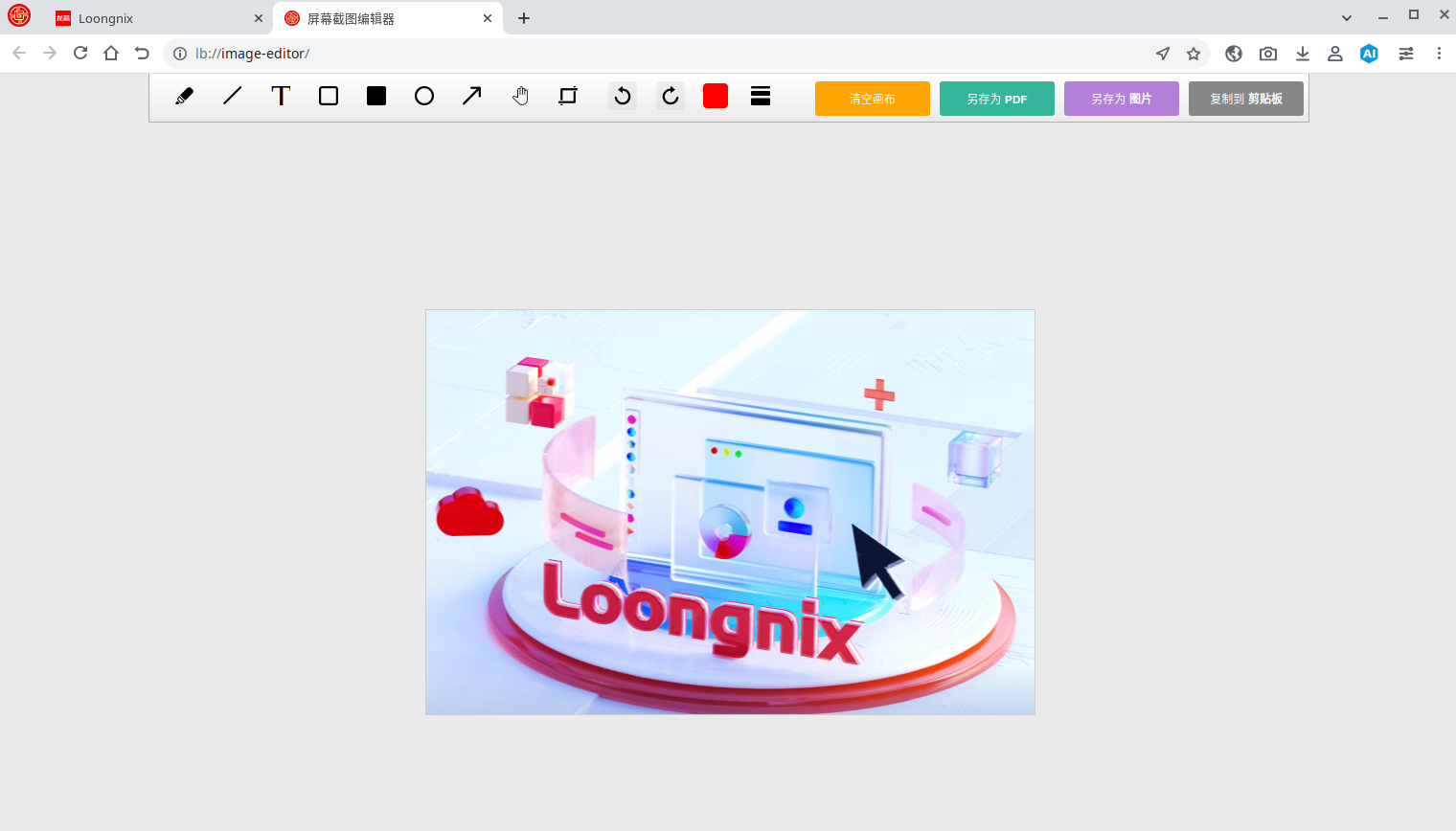Activate the hand pan tool

pyautogui.click(x=520, y=96)
